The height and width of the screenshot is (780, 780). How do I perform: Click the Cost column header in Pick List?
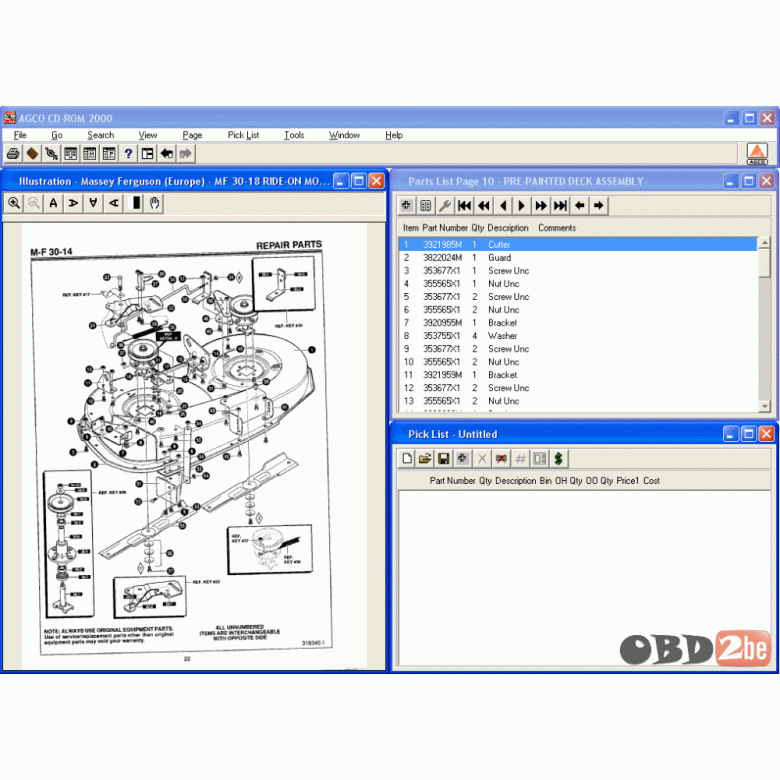coord(651,481)
